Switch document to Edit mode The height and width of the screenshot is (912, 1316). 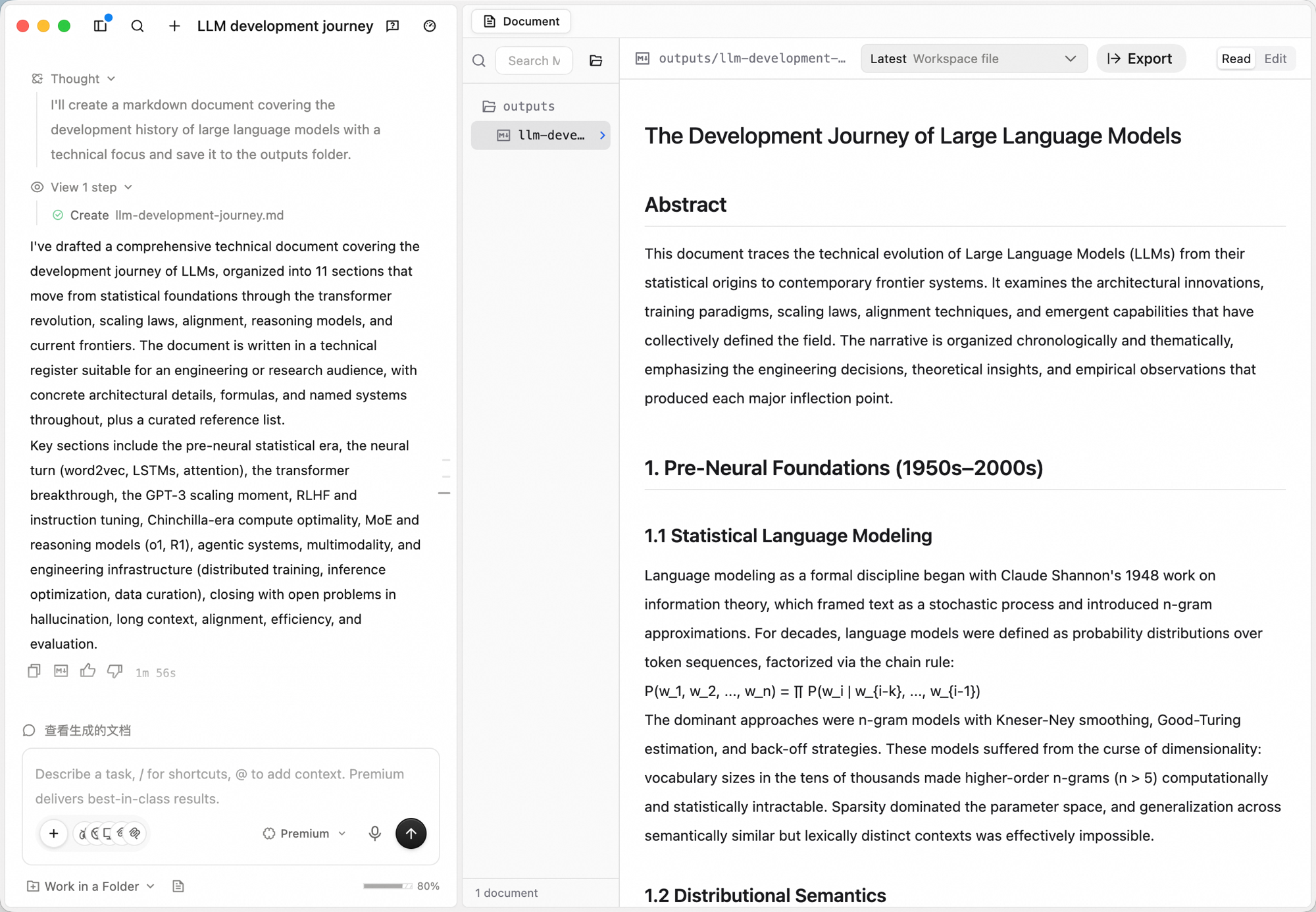click(1275, 59)
